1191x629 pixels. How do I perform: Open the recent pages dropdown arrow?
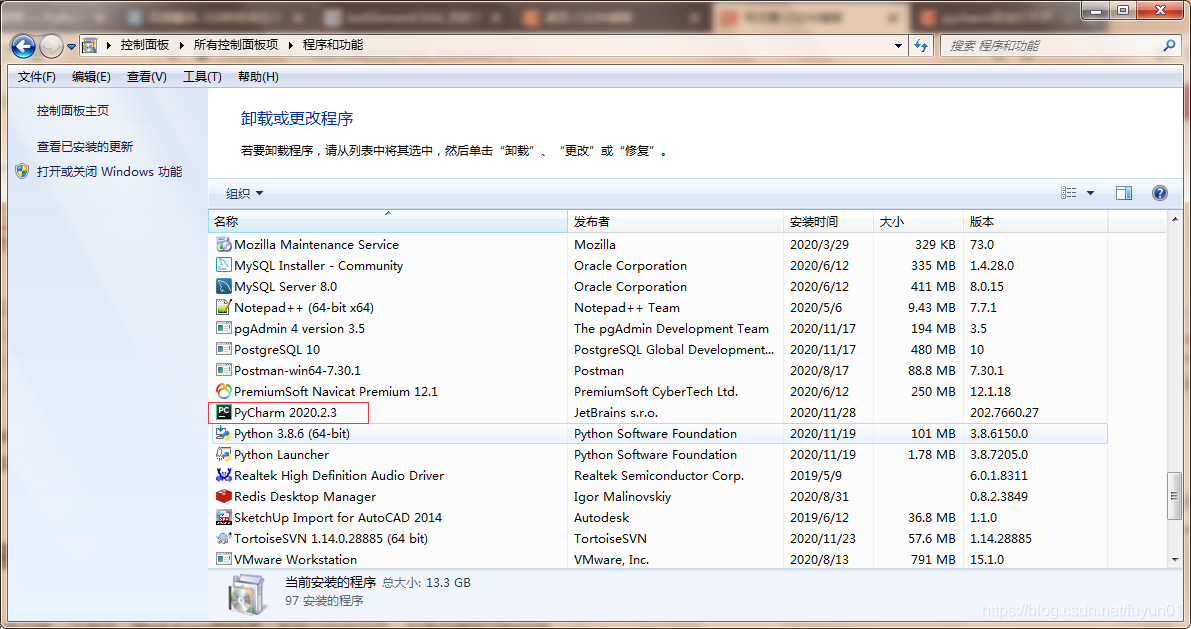[x=71, y=46]
